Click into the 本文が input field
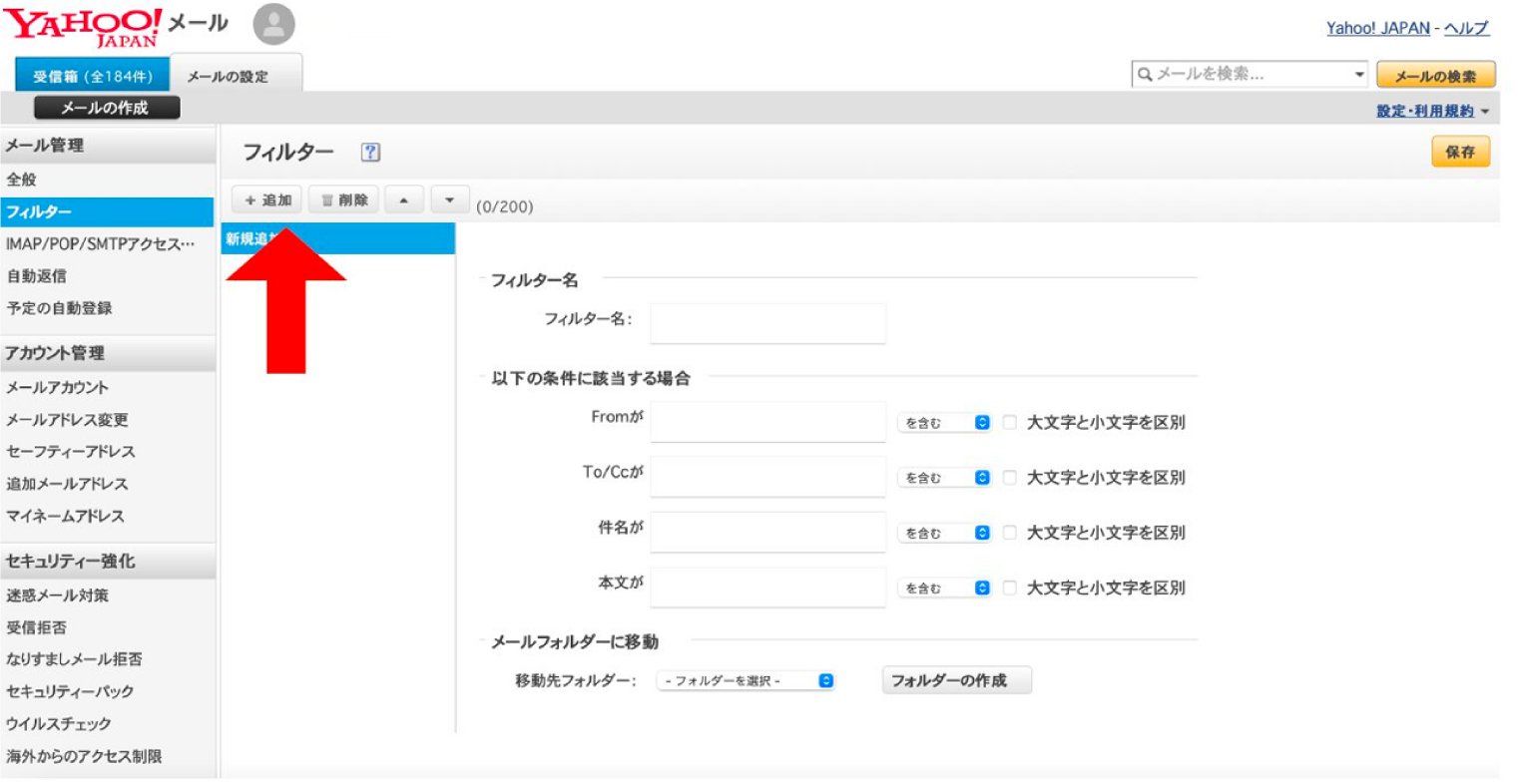 767,588
